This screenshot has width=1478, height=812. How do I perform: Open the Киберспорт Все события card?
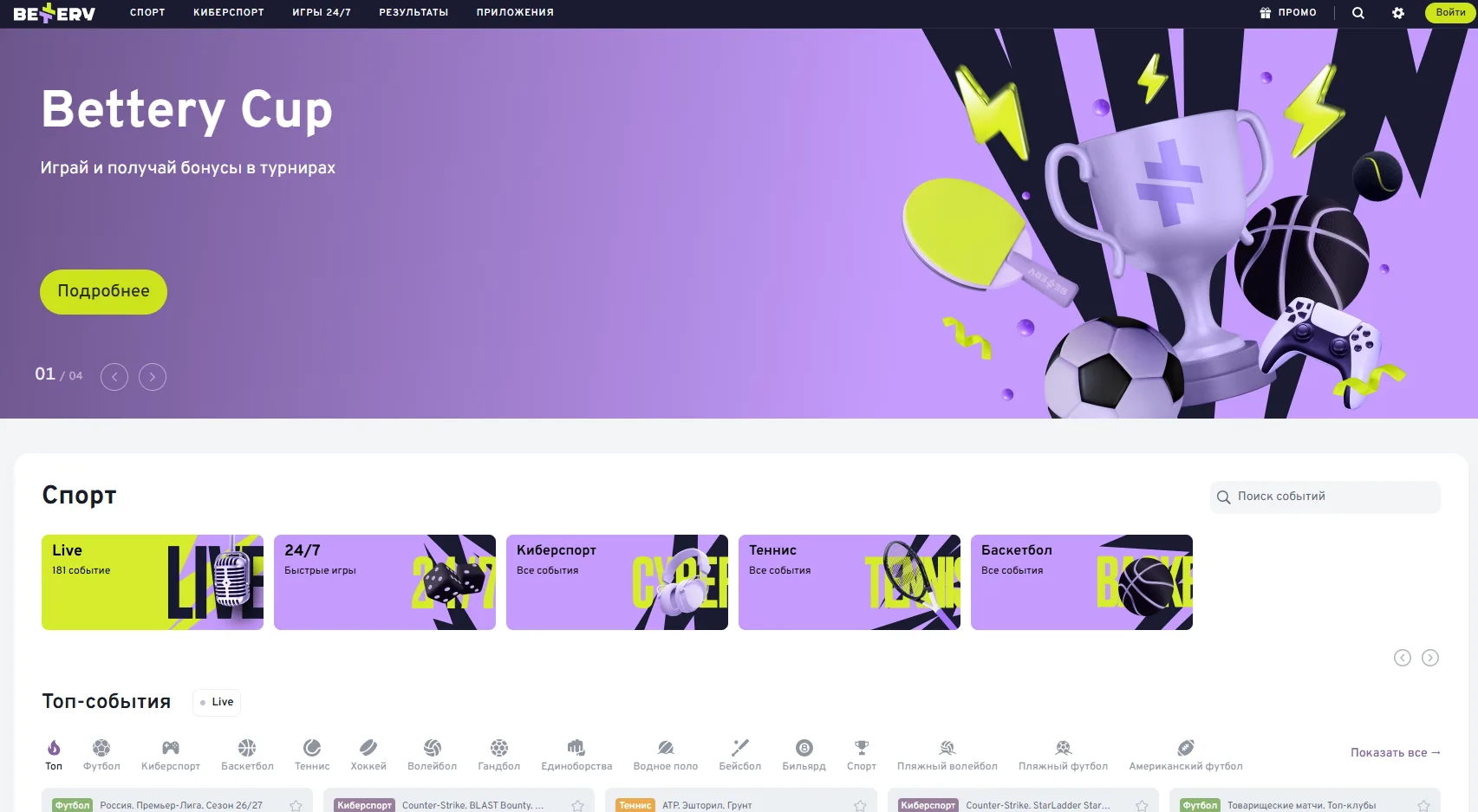pyautogui.click(x=617, y=582)
